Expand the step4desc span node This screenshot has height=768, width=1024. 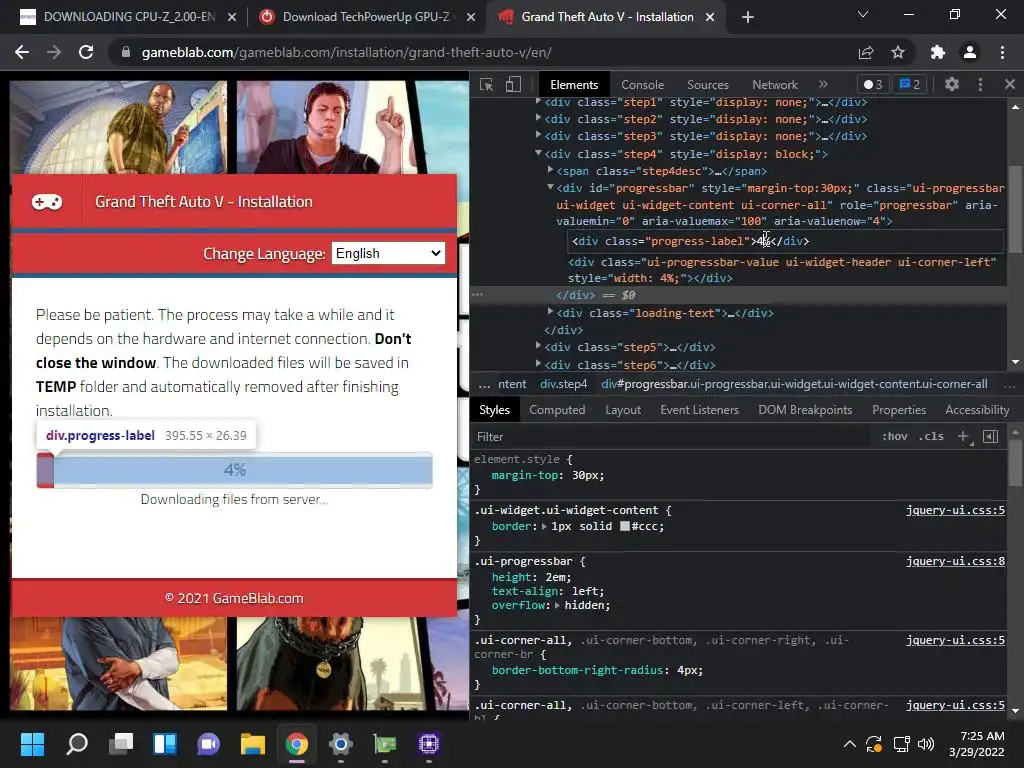551,170
